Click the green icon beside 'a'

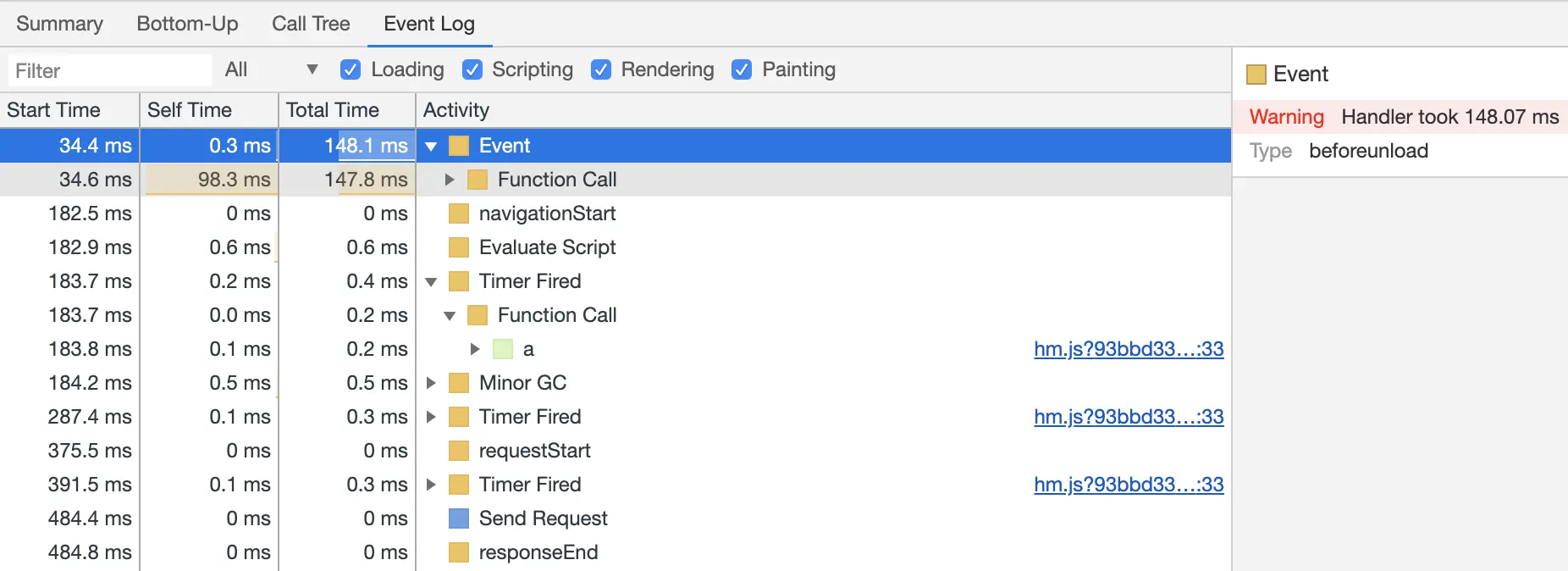[503, 349]
